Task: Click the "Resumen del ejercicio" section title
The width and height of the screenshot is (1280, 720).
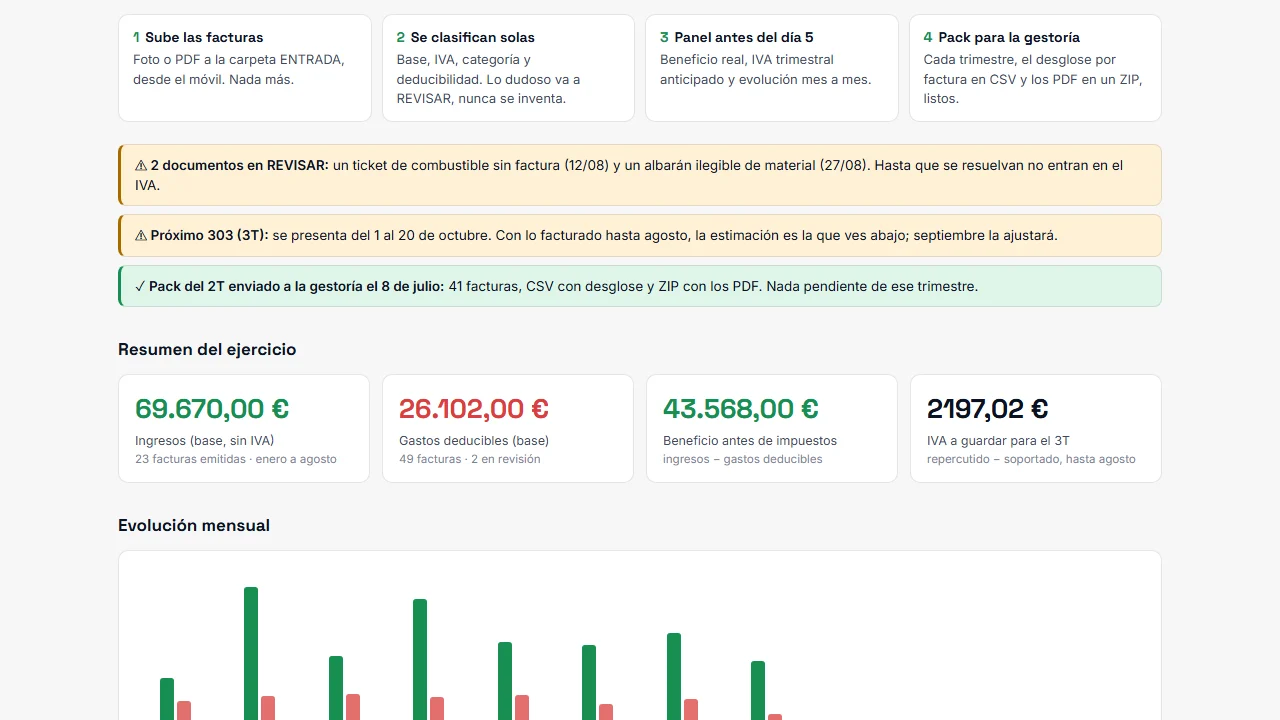Action: pos(207,349)
